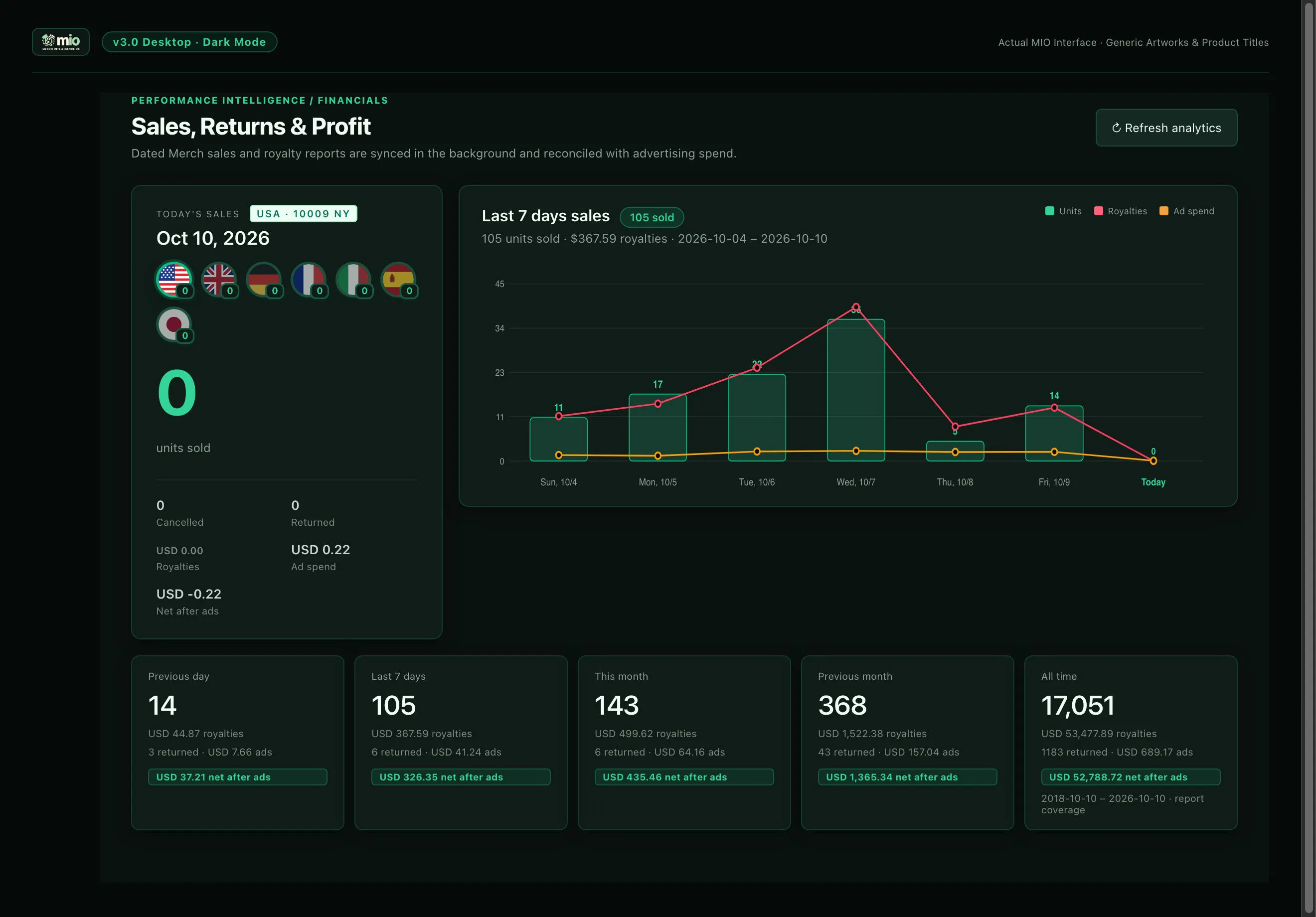
Task: Click the USD 1,522.38 royalties line
Action: coord(872,734)
